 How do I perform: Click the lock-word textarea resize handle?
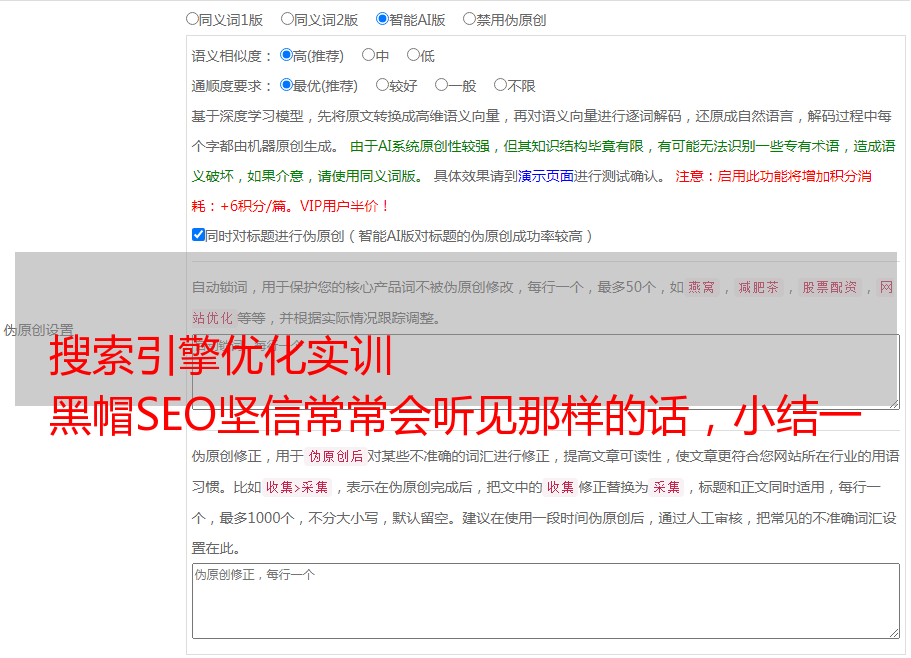tap(894, 404)
